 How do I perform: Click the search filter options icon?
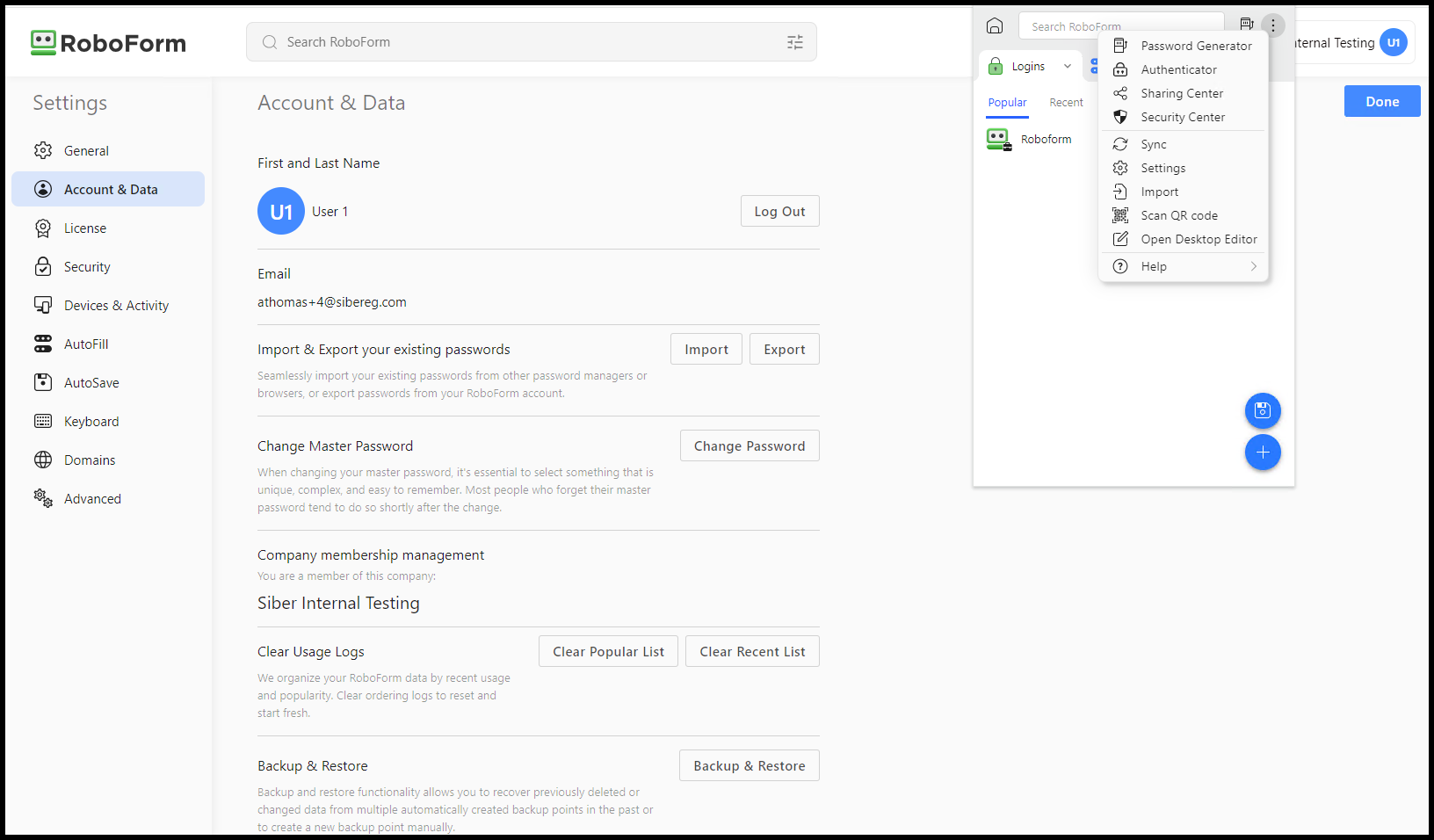[x=794, y=42]
